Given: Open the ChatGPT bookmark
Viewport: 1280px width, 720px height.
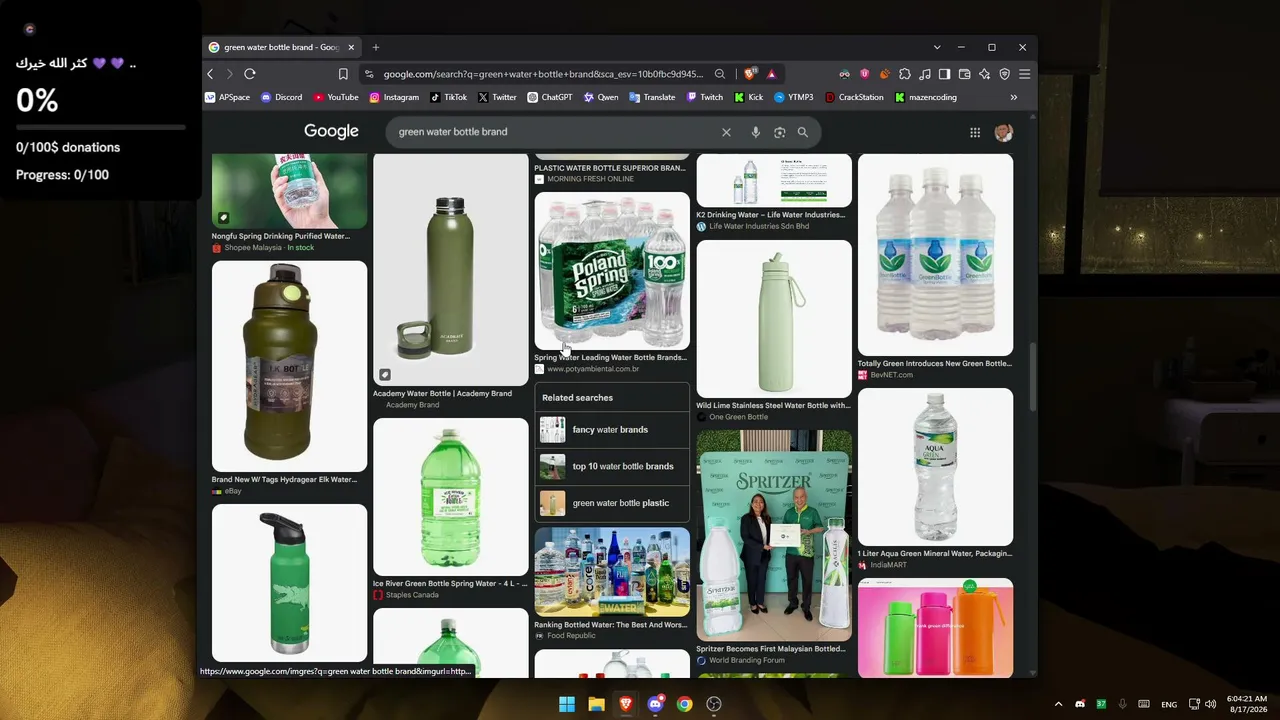Looking at the screenshot, I should pyautogui.click(x=550, y=97).
